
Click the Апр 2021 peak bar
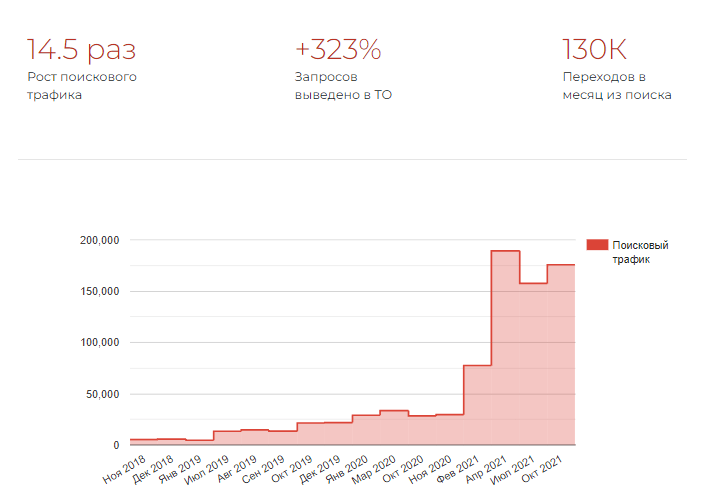[505, 348]
